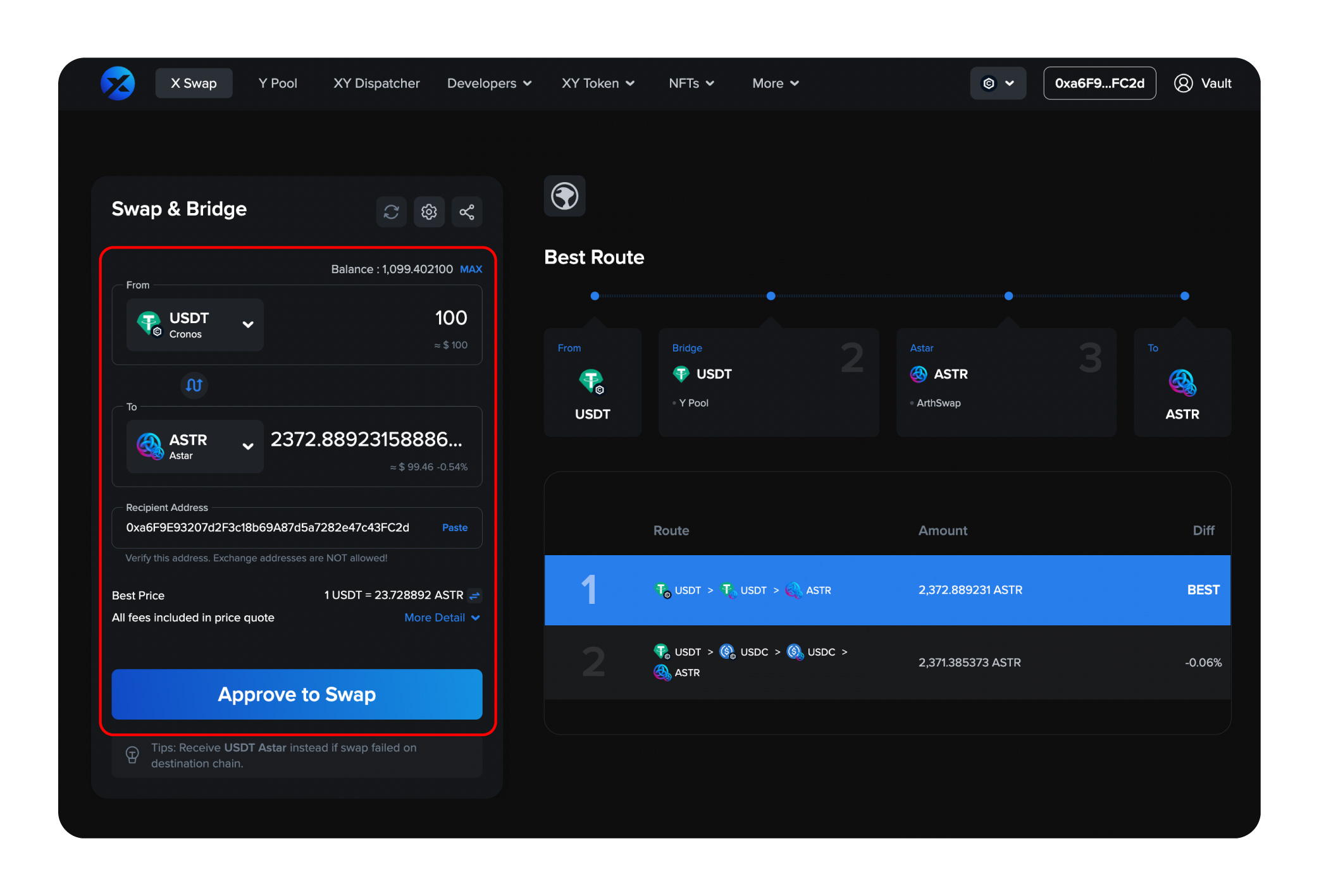This screenshot has height=896, width=1319.
Task: Refresh the swap quote
Action: tap(392, 212)
